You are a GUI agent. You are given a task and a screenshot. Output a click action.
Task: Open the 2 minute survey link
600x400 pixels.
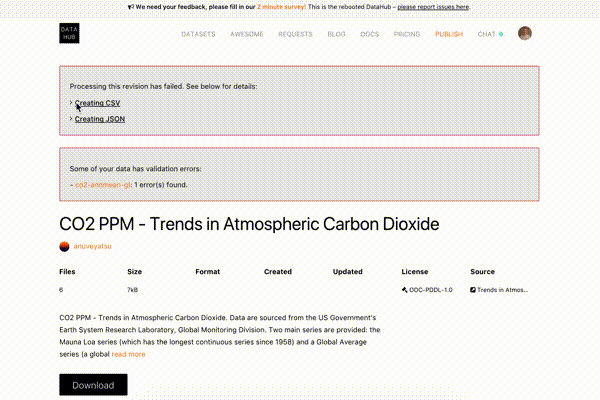[x=281, y=7]
